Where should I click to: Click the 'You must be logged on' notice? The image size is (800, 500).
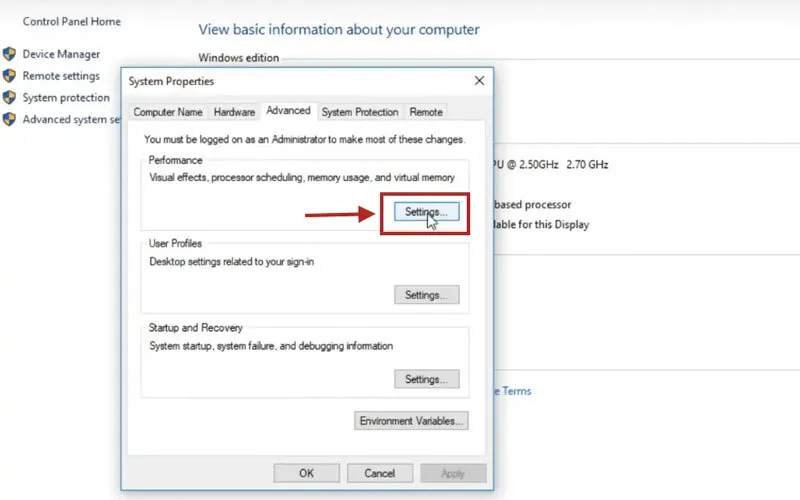click(305, 139)
